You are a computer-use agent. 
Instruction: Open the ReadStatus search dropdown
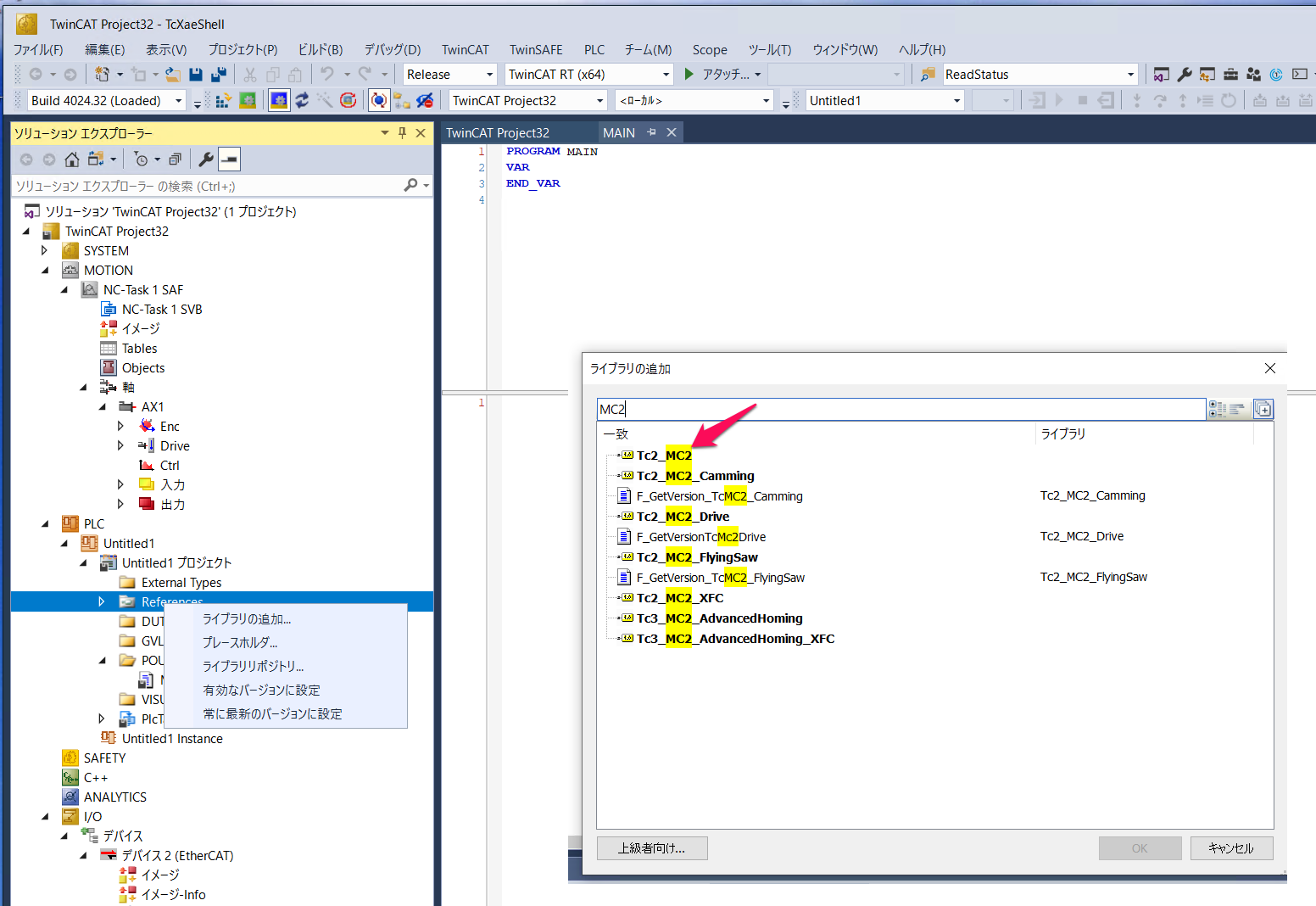tap(1130, 75)
